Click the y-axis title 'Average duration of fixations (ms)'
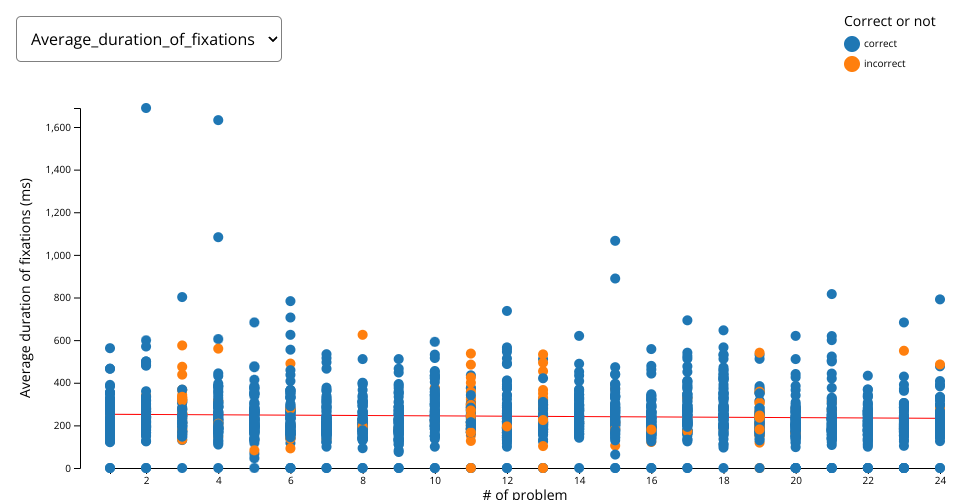Image resolution: width=960 pixels, height=500 pixels. 26,288
